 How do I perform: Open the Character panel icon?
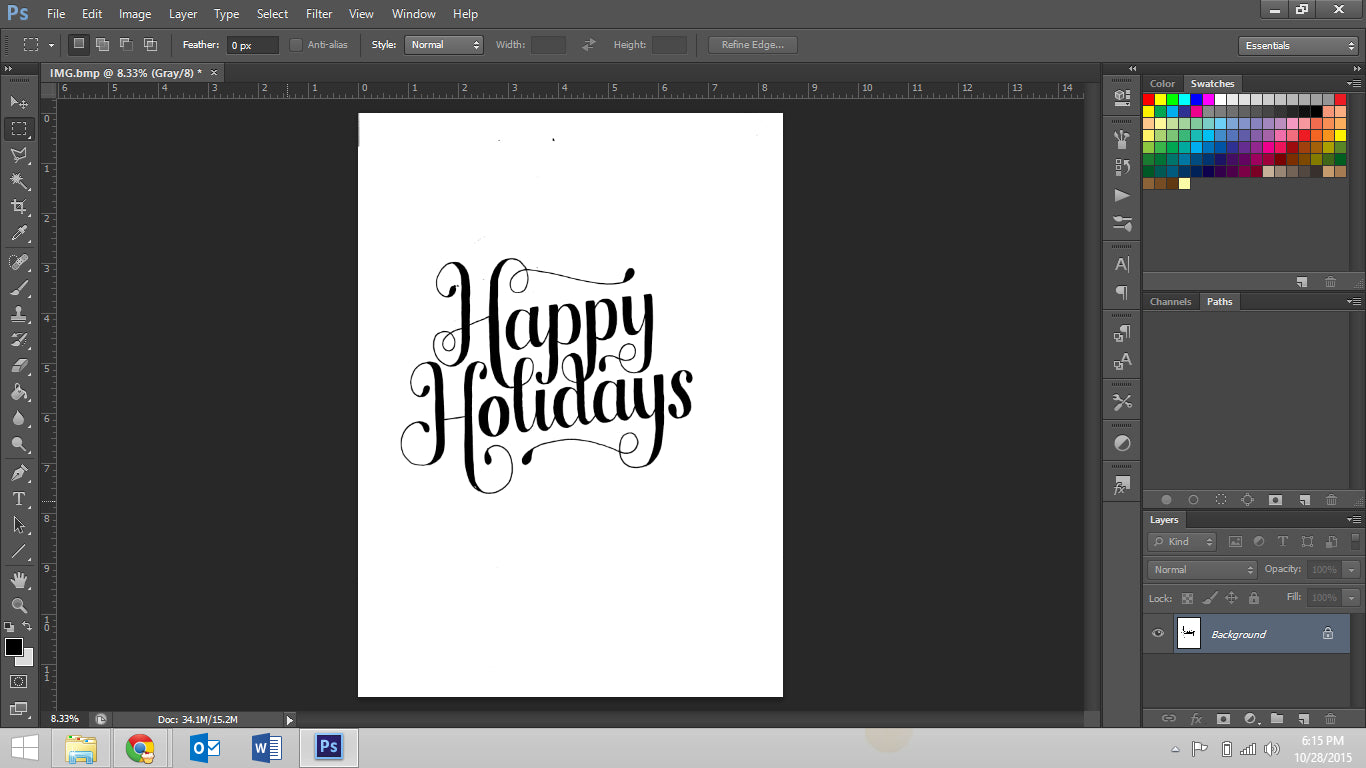1122,265
